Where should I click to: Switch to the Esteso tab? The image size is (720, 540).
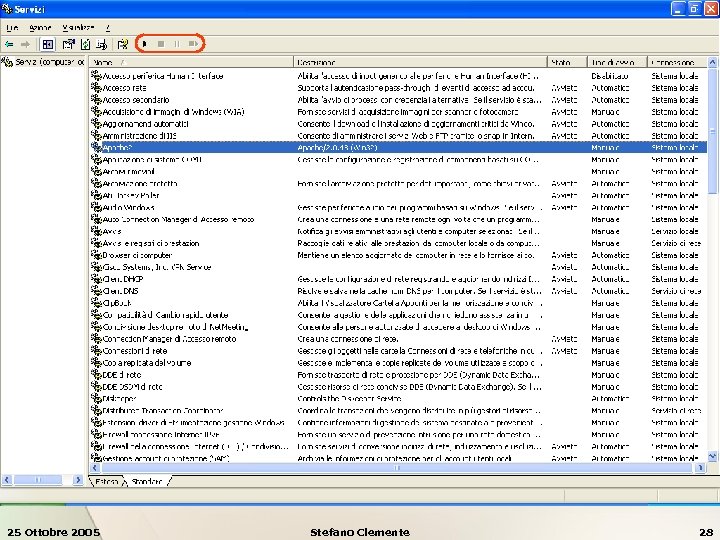click(x=107, y=481)
